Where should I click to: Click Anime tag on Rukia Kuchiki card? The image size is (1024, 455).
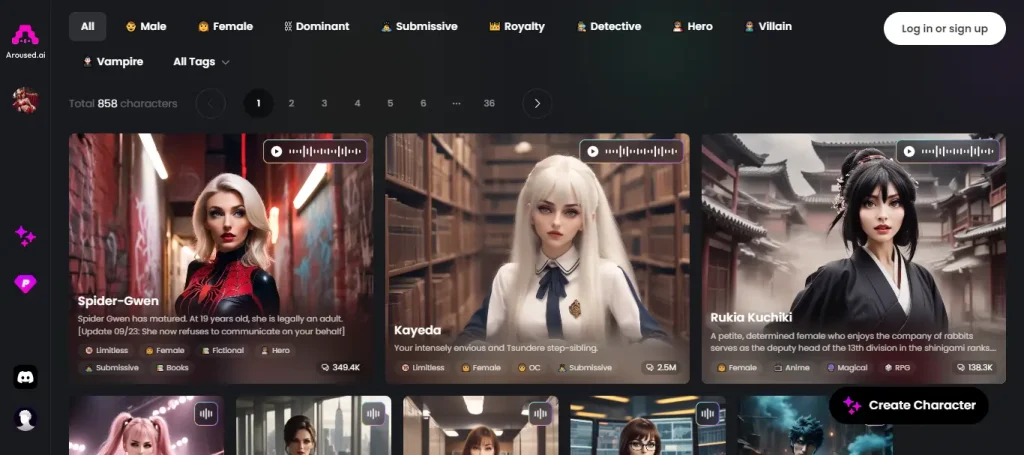(792, 368)
